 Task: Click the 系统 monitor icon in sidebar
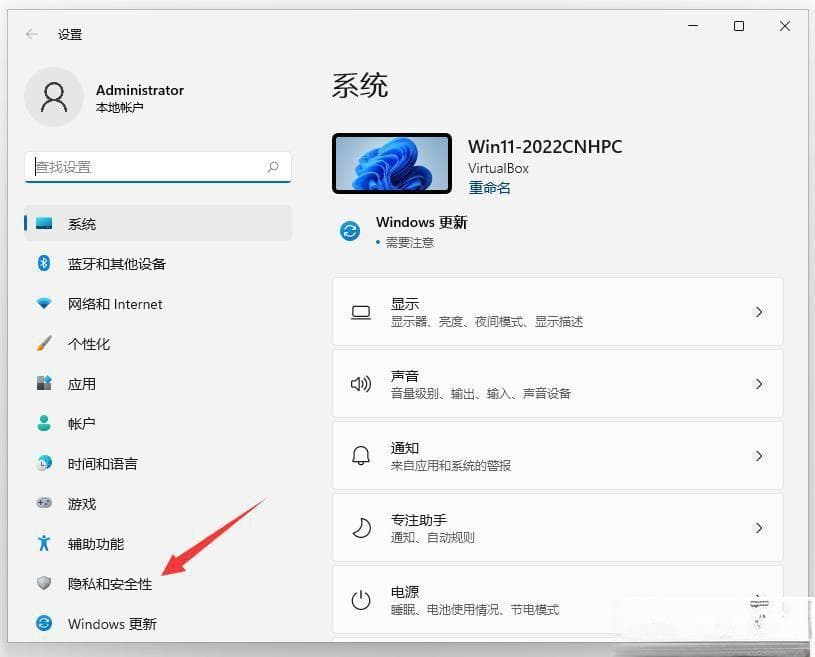pos(44,224)
